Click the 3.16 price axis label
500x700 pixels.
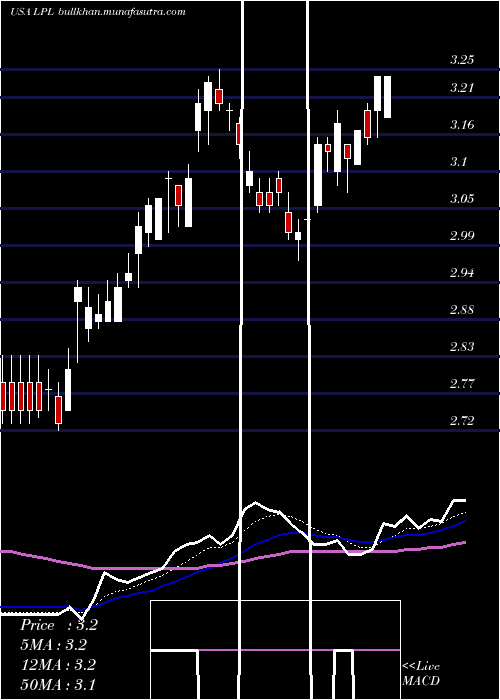pos(462,125)
